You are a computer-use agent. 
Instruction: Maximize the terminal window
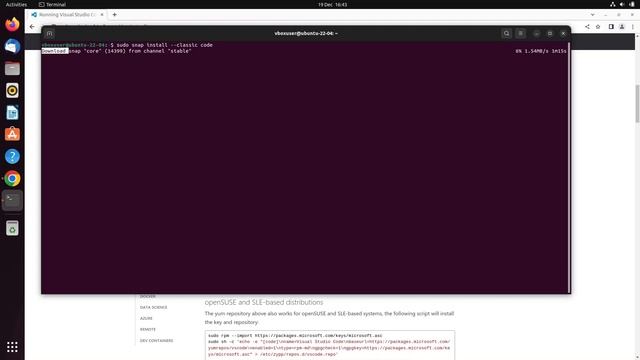pos(550,33)
